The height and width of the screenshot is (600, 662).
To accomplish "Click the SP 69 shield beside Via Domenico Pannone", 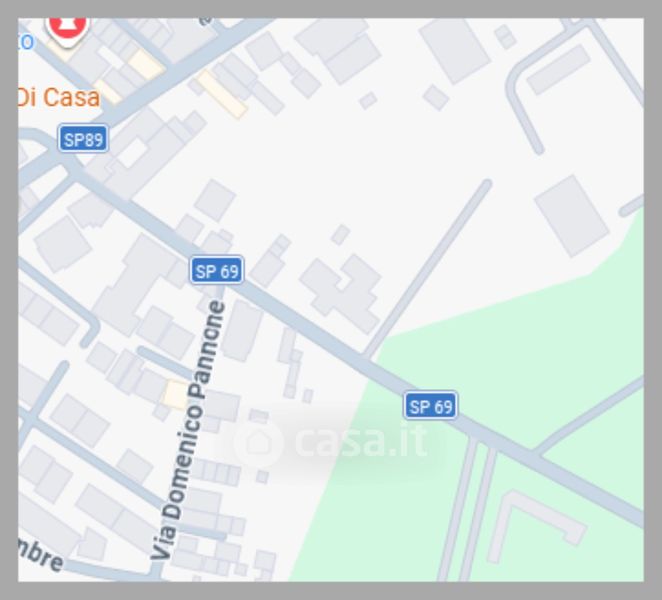I will point(217,270).
